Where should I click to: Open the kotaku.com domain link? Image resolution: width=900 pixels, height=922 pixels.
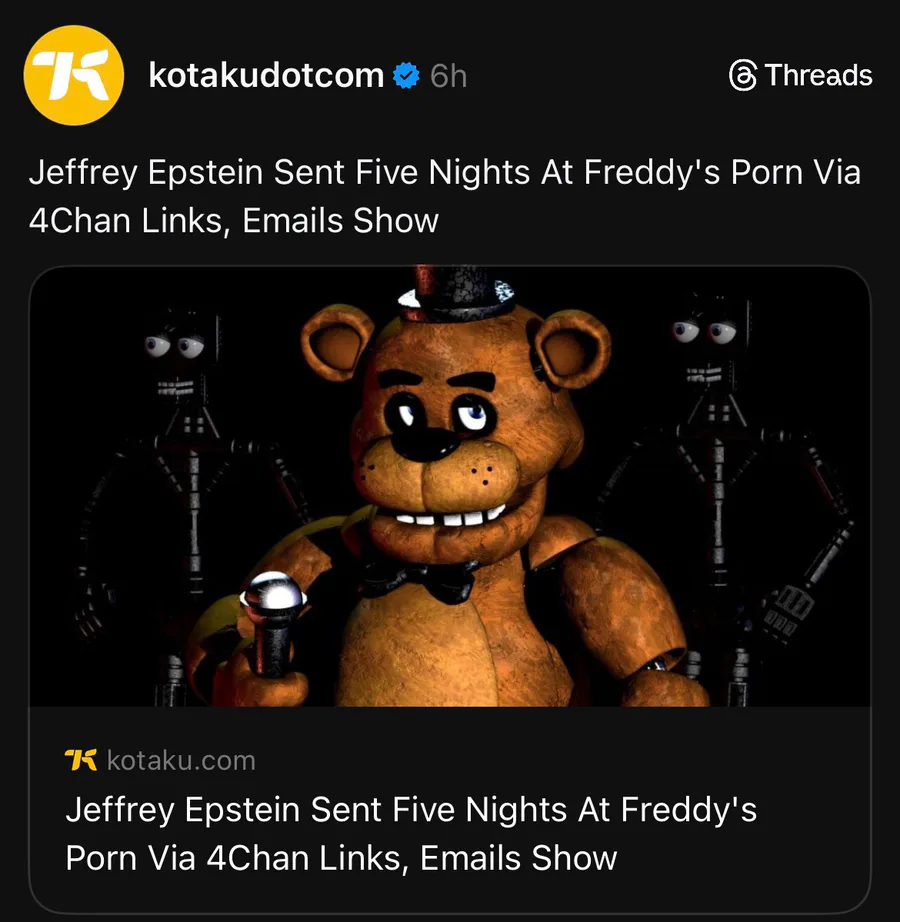(x=180, y=760)
